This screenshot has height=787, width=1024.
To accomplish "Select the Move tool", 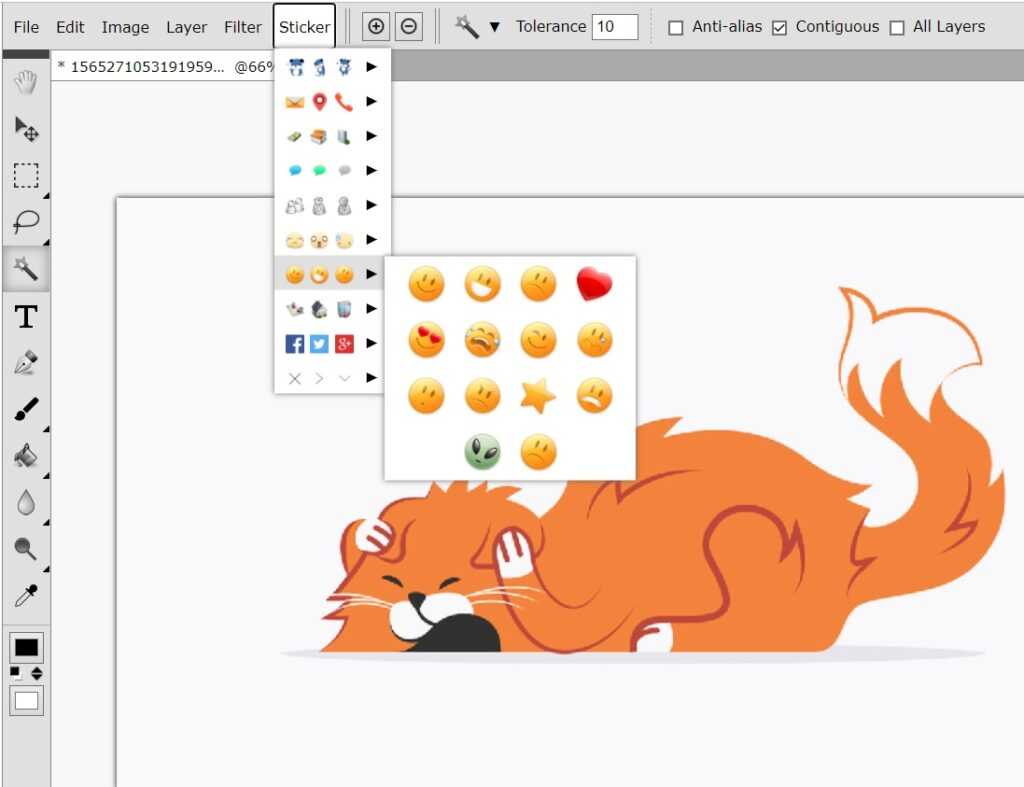I will coord(26,128).
